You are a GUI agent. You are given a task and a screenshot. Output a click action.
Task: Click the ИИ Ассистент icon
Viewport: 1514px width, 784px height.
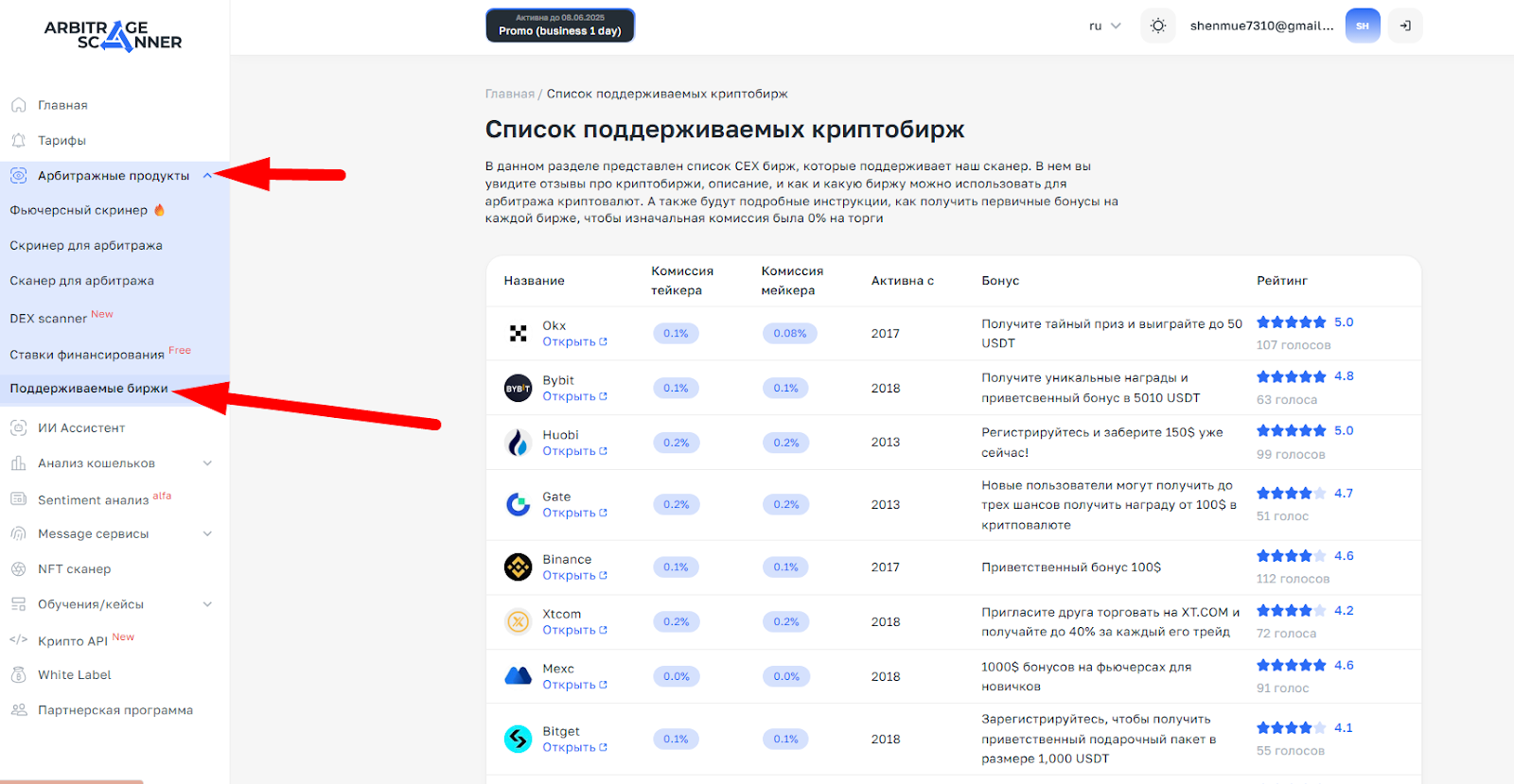point(18,428)
